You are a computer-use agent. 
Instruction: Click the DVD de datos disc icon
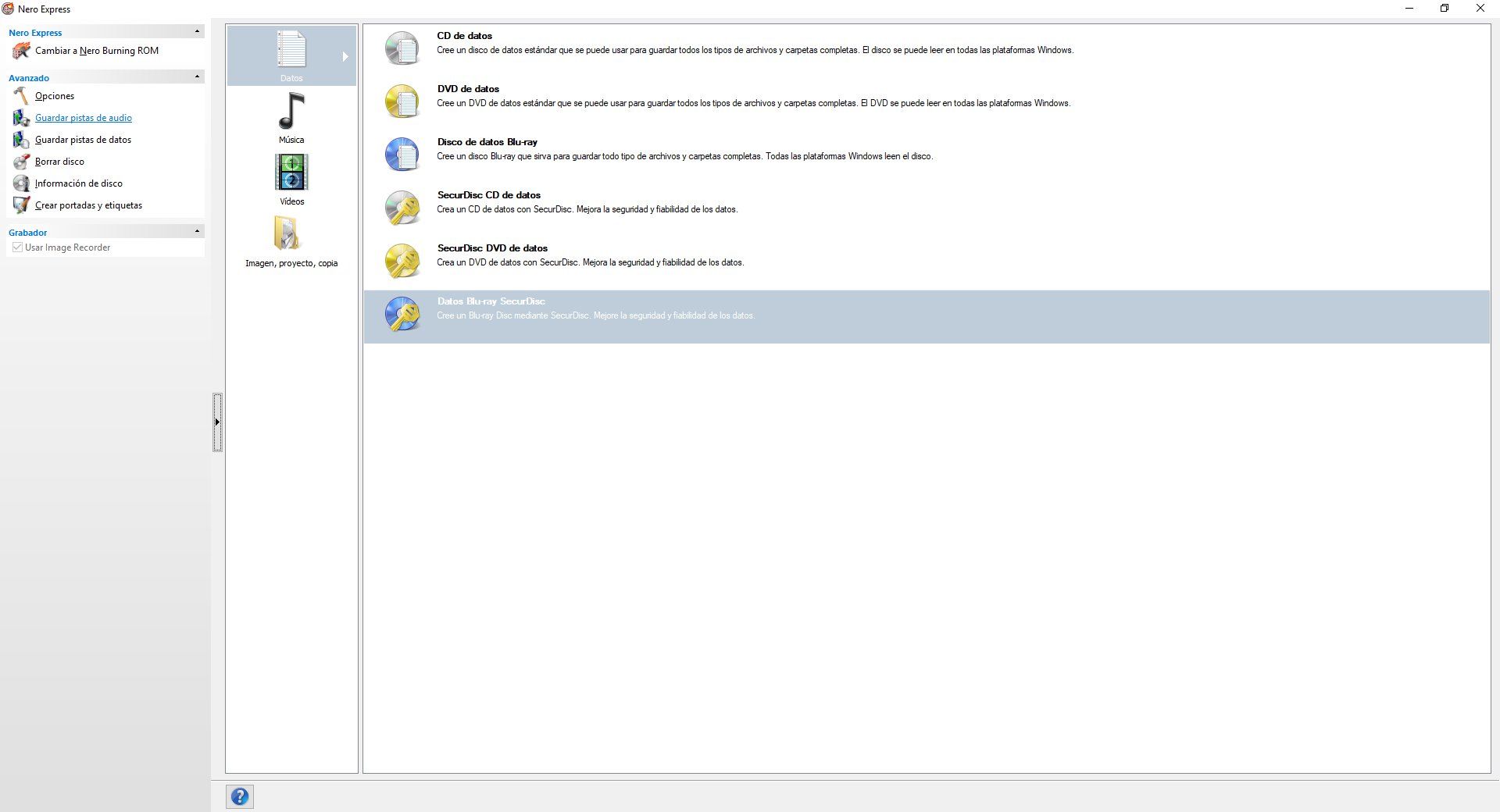(x=402, y=101)
